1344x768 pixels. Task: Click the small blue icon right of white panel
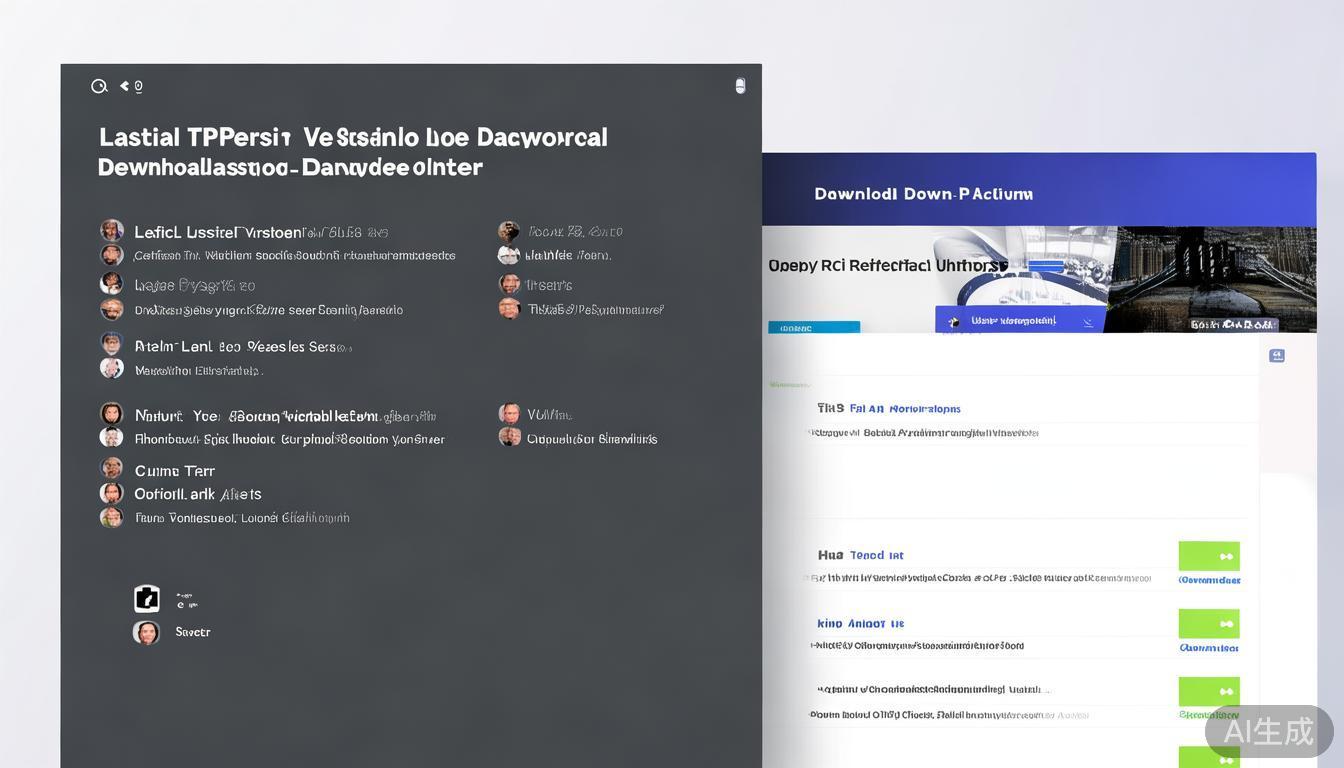[1276, 356]
